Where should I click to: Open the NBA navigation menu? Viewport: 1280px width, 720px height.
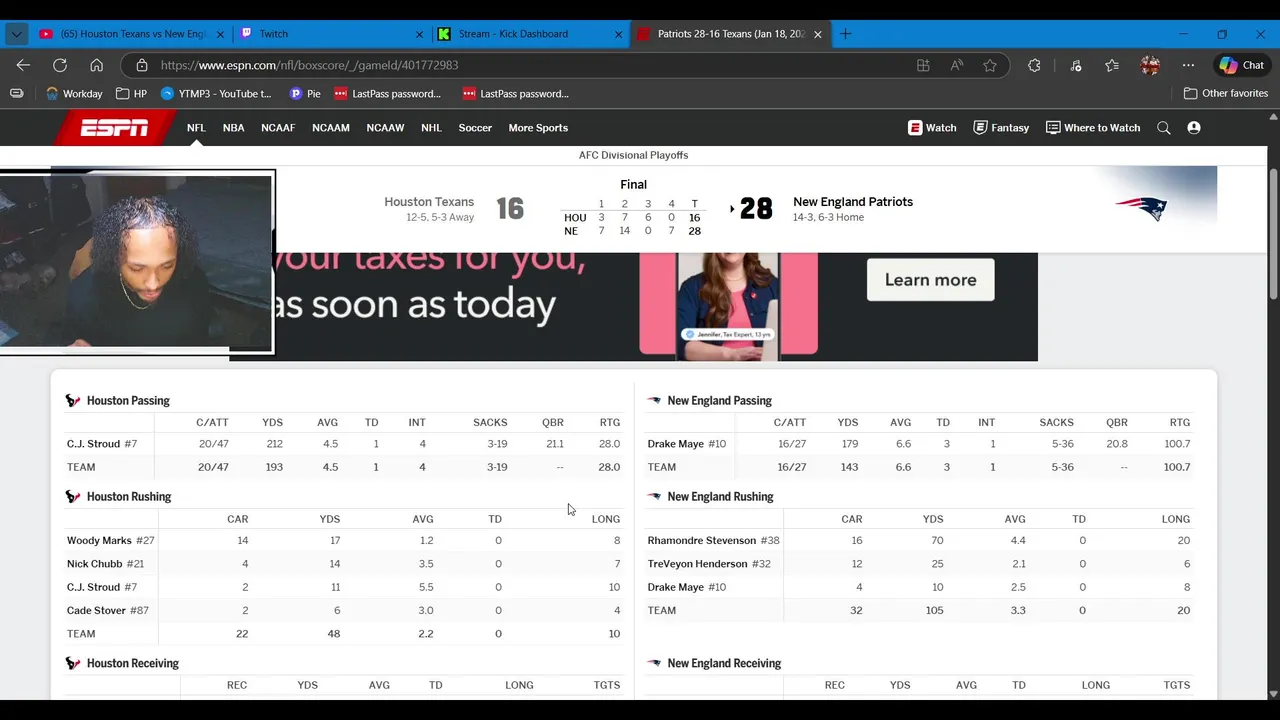[233, 128]
